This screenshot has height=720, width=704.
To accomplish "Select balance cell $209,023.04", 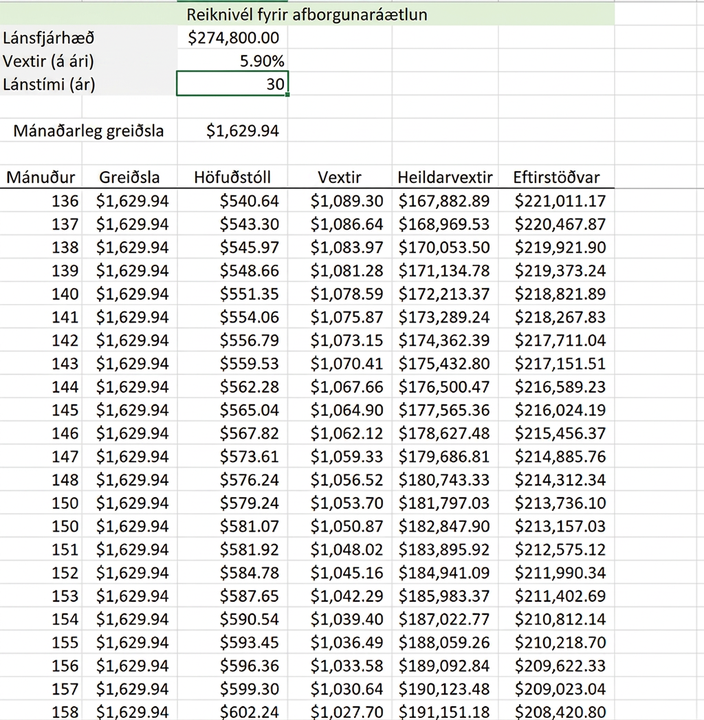I will pyautogui.click(x=556, y=689).
